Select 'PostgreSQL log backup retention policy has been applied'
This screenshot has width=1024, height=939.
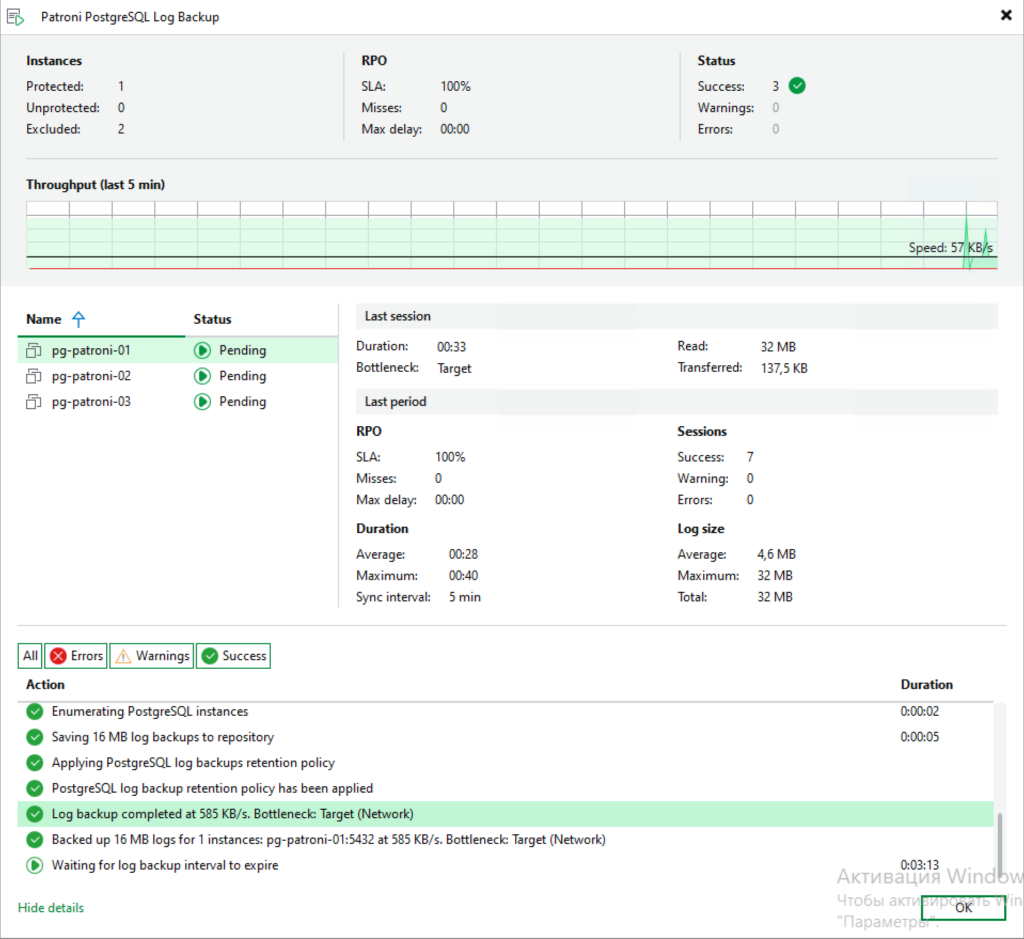[505, 788]
